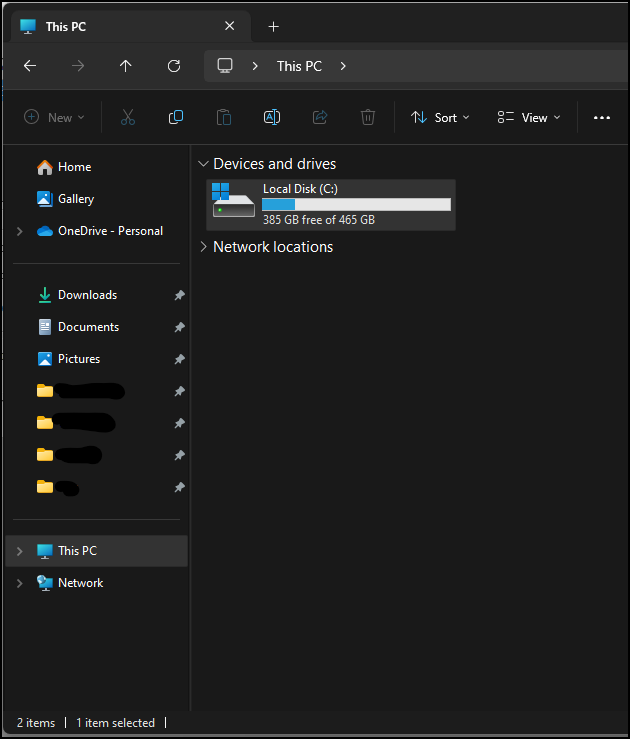Click the Cut scissors icon
This screenshot has height=739, width=630.
click(128, 117)
